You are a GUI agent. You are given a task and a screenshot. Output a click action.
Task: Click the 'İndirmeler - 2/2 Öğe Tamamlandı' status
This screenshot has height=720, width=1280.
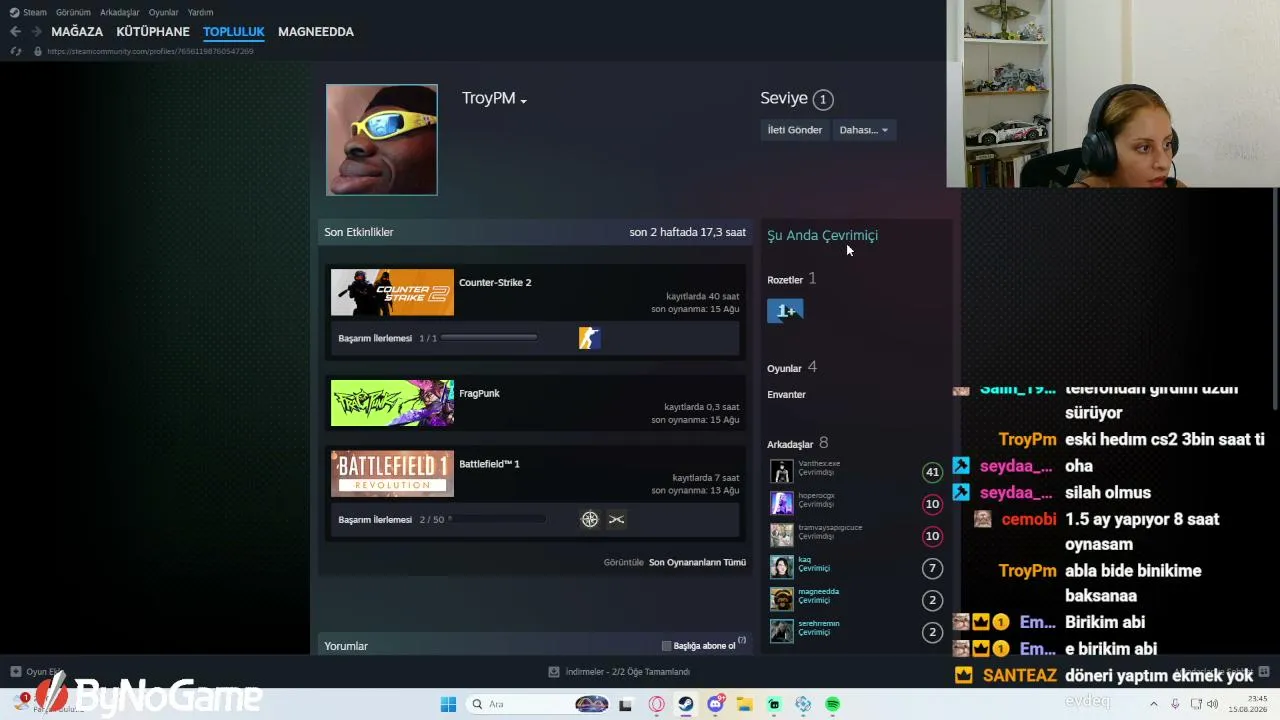[x=628, y=672]
